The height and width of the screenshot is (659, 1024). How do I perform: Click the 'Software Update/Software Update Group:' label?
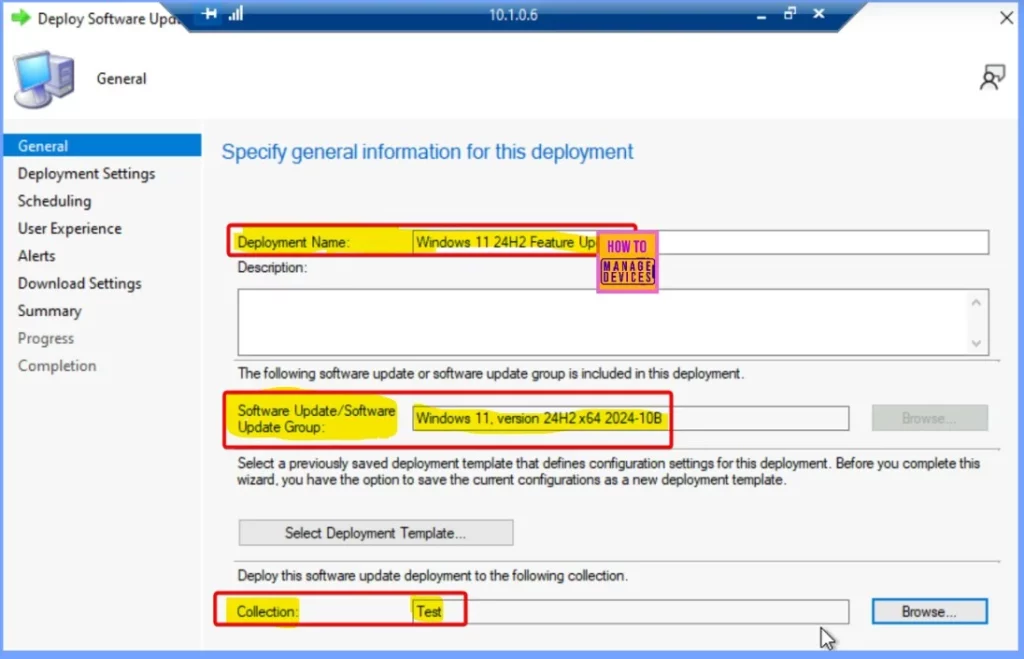pos(316,419)
